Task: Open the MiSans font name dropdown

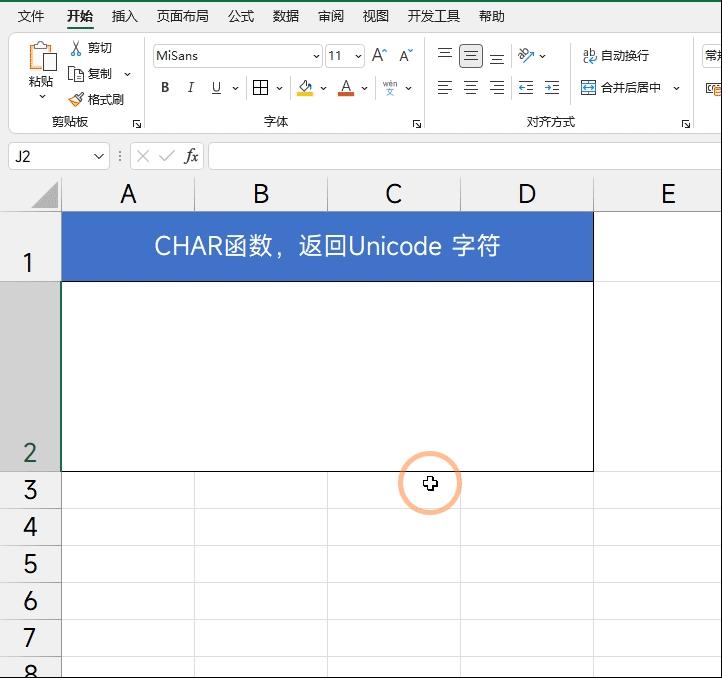Action: tap(316, 56)
